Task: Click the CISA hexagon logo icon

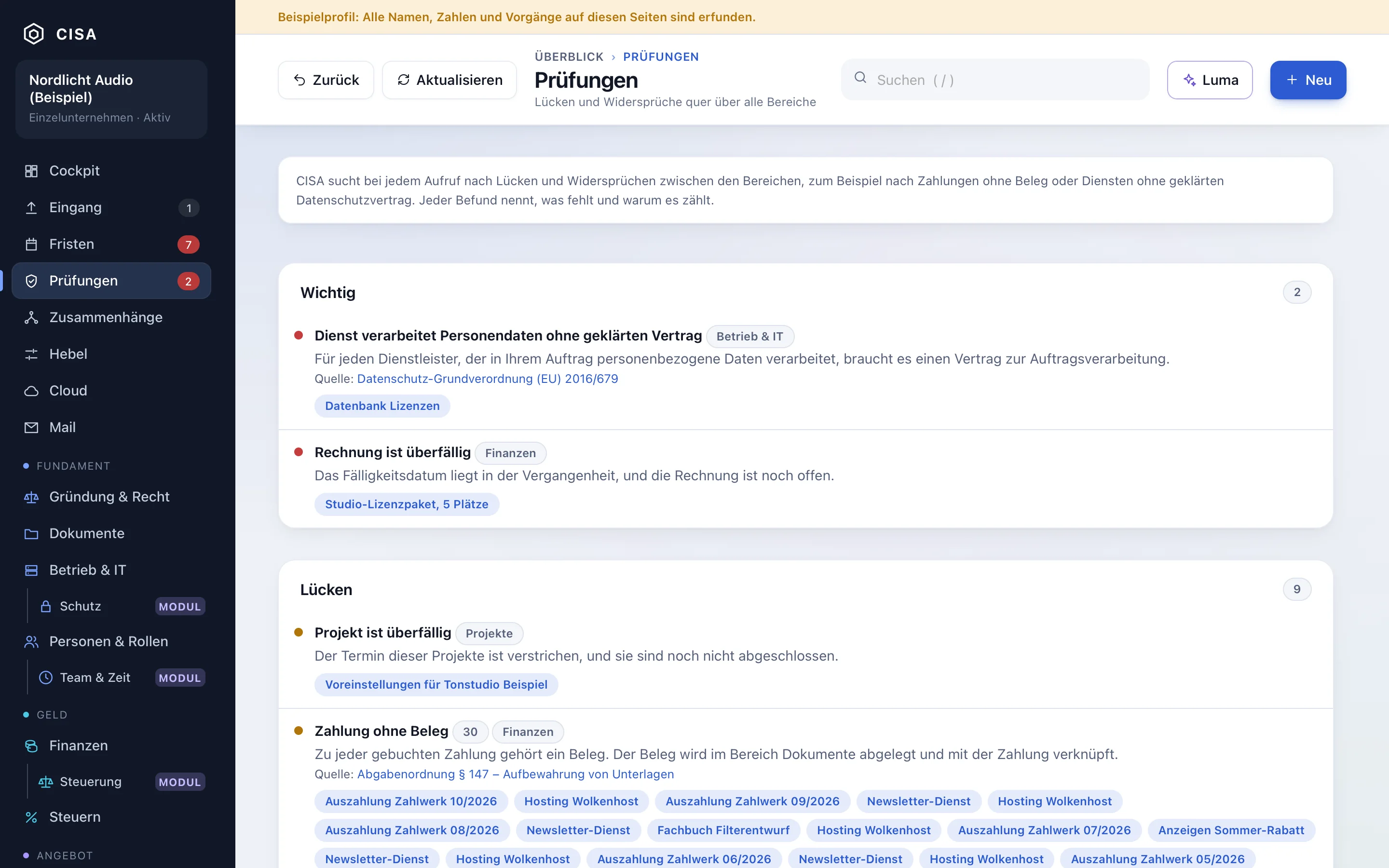Action: (34, 34)
